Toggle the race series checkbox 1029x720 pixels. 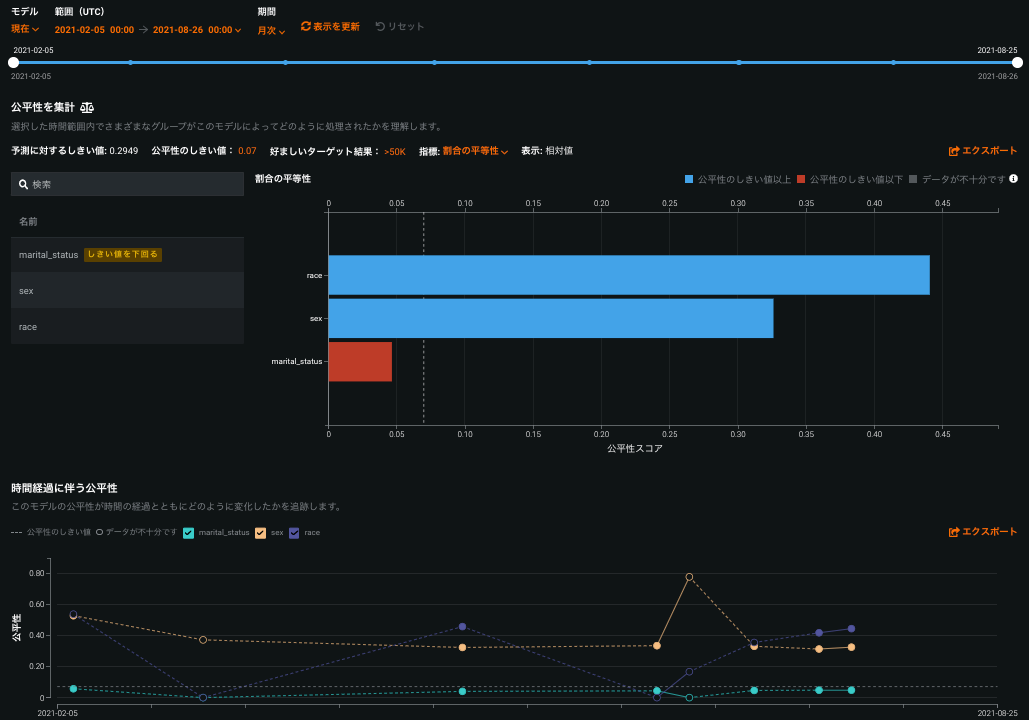[x=294, y=533]
